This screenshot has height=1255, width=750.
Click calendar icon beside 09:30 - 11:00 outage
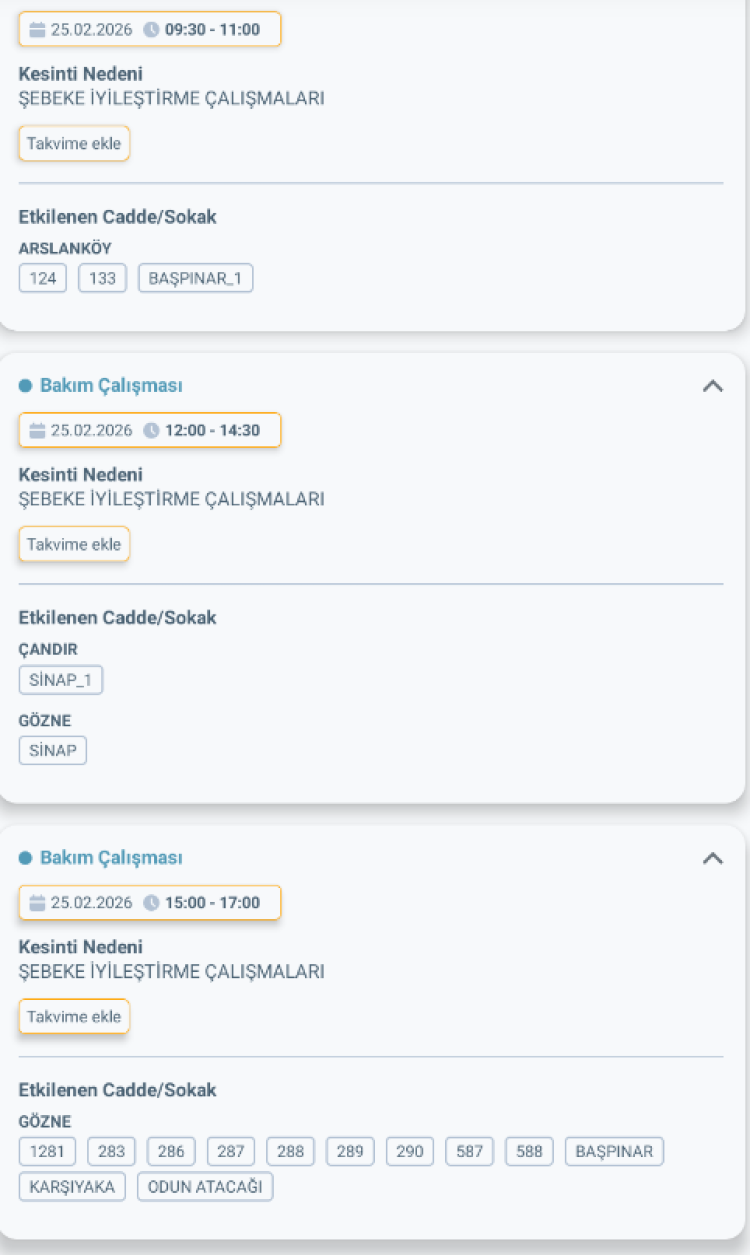click(x=38, y=30)
